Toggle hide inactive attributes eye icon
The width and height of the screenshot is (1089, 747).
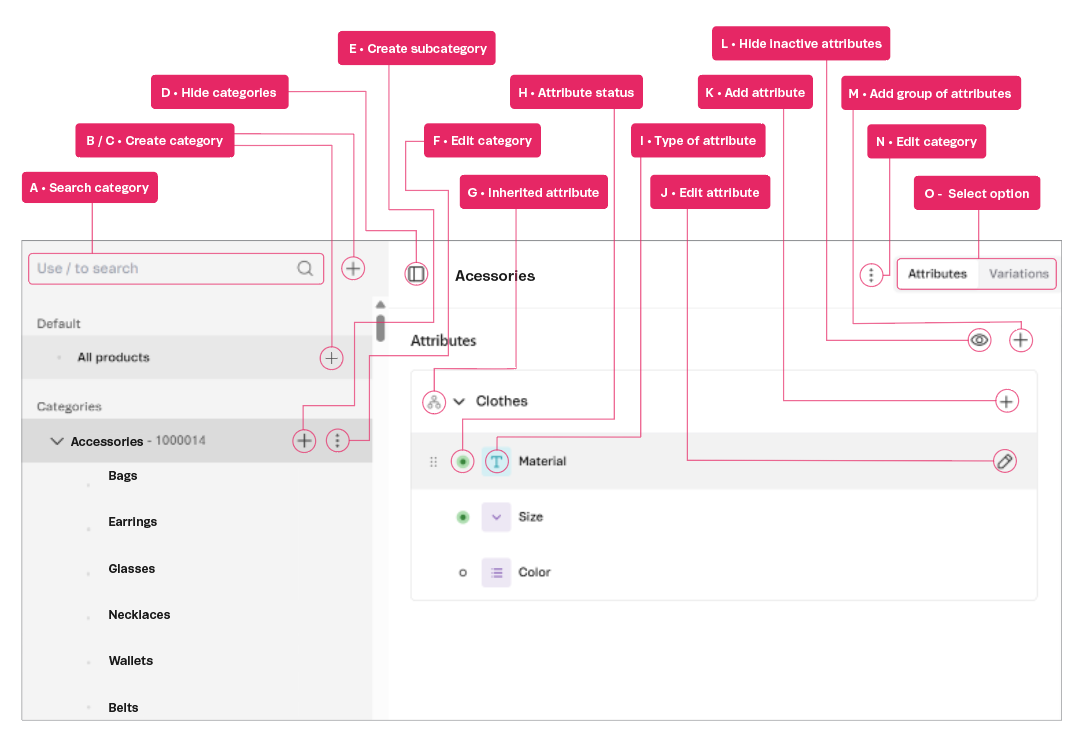tap(980, 340)
